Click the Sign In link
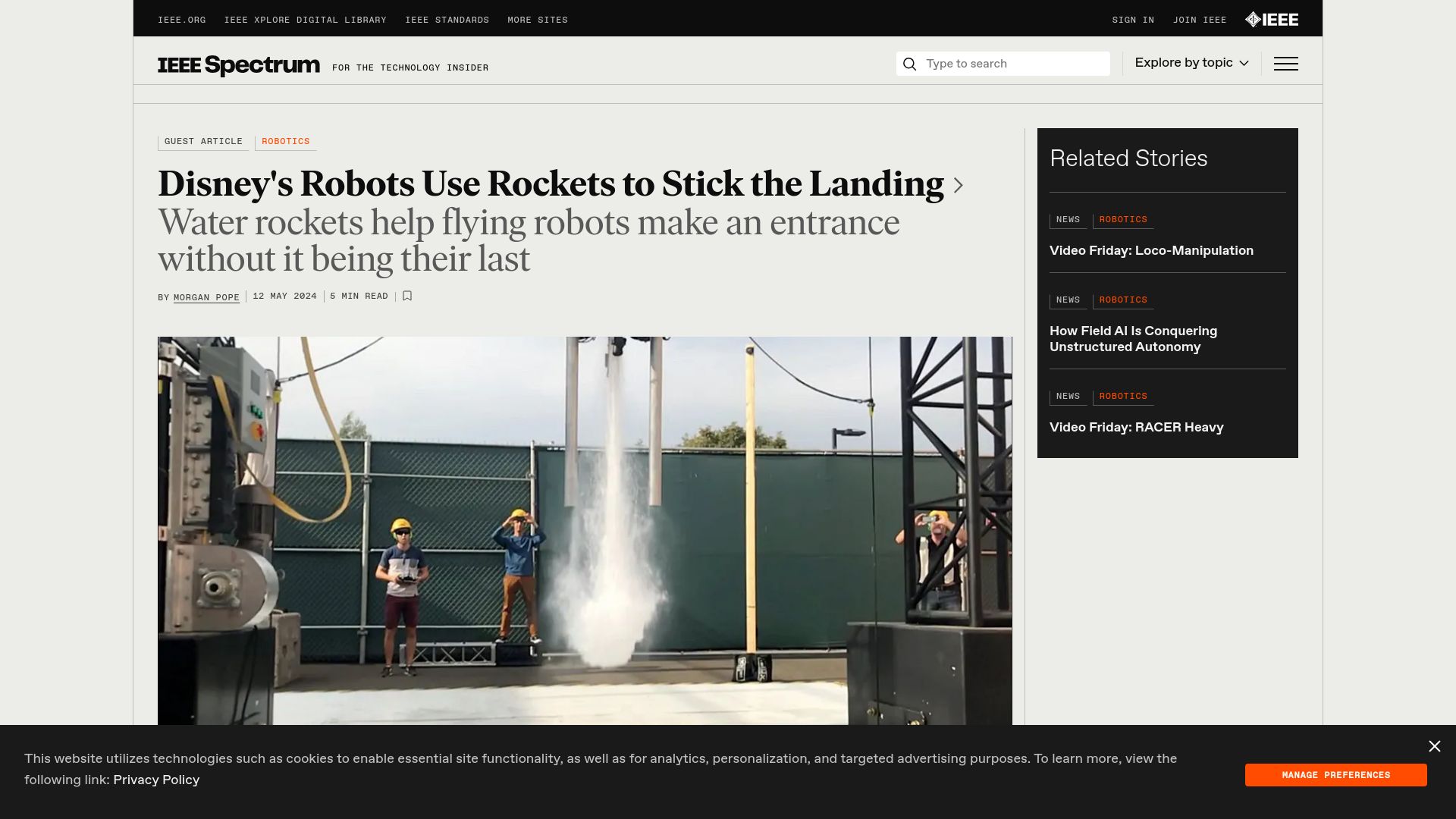Image resolution: width=1456 pixels, height=819 pixels. pos(1133,20)
